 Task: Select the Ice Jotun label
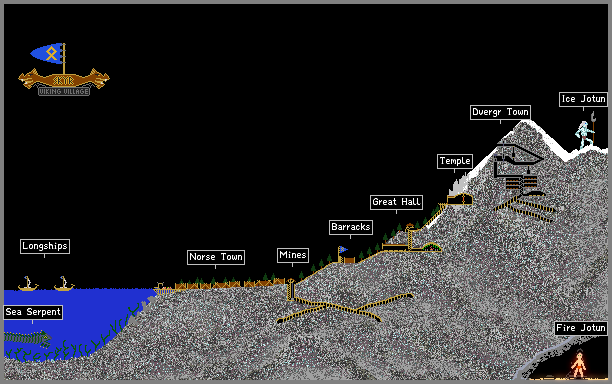point(584,99)
